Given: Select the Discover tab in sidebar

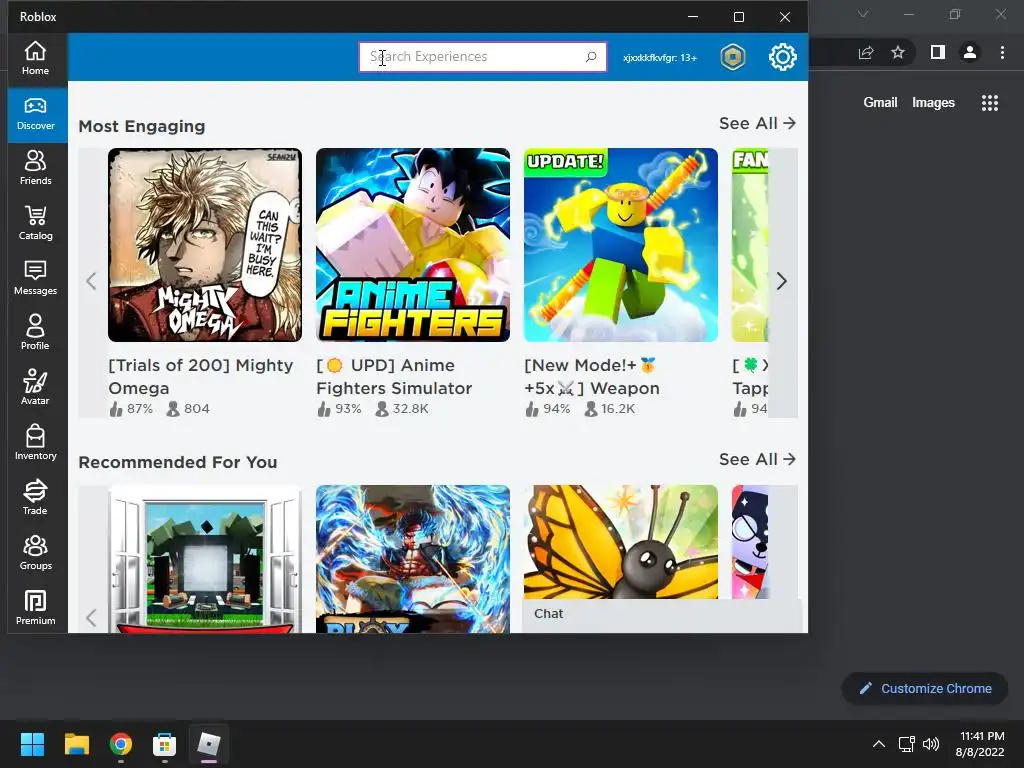Looking at the screenshot, I should click(35, 114).
